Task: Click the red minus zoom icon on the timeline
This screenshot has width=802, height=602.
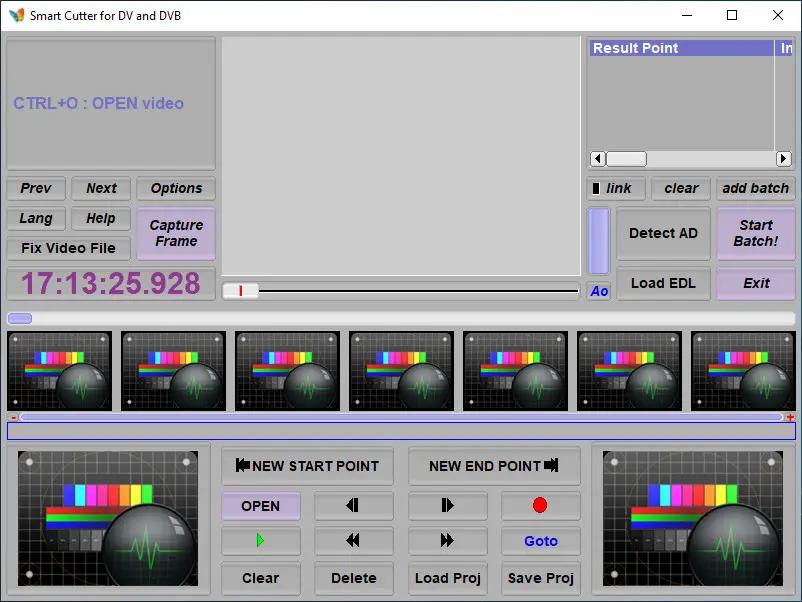Action: pos(14,417)
